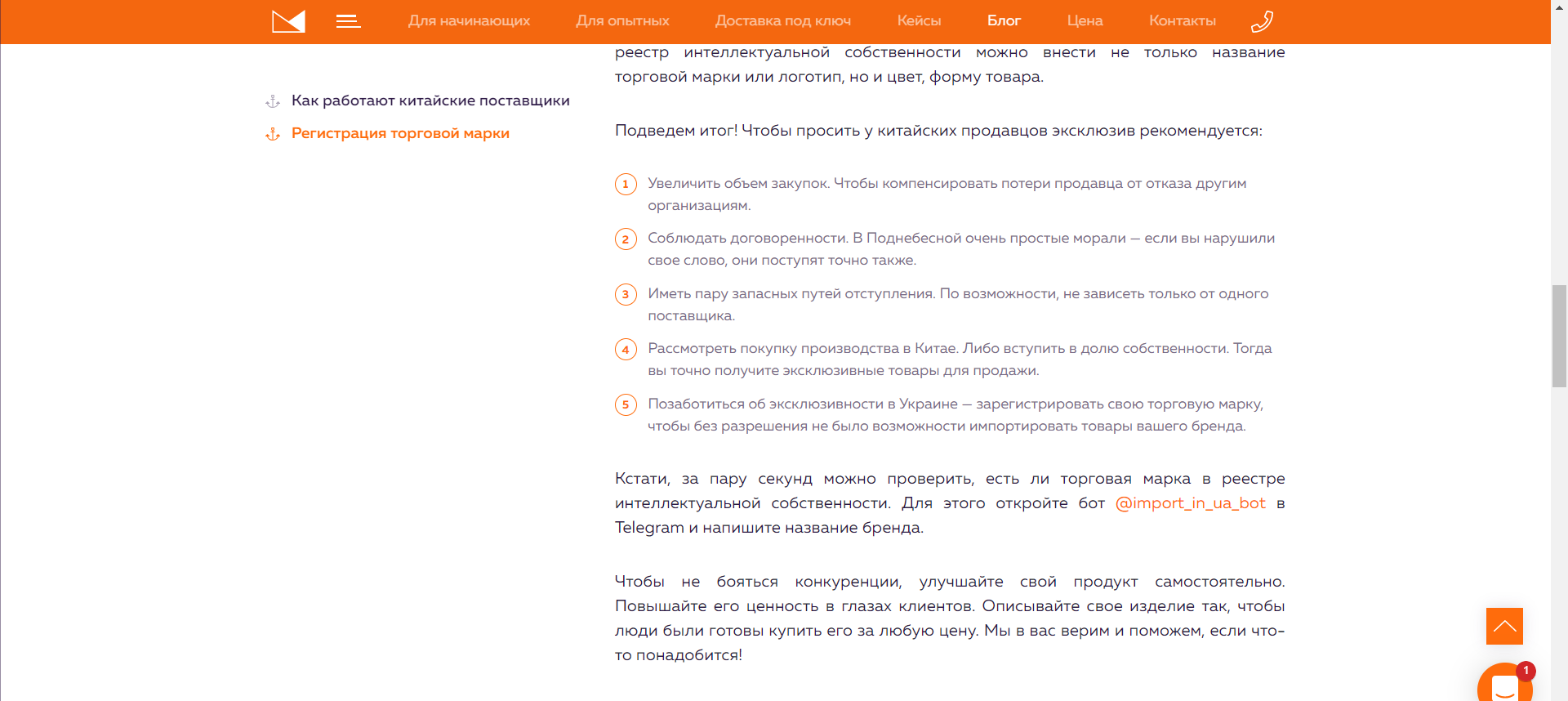Click the 'Подведем итог!' paragraph text
The height and width of the screenshot is (701, 1568).
coord(938,131)
